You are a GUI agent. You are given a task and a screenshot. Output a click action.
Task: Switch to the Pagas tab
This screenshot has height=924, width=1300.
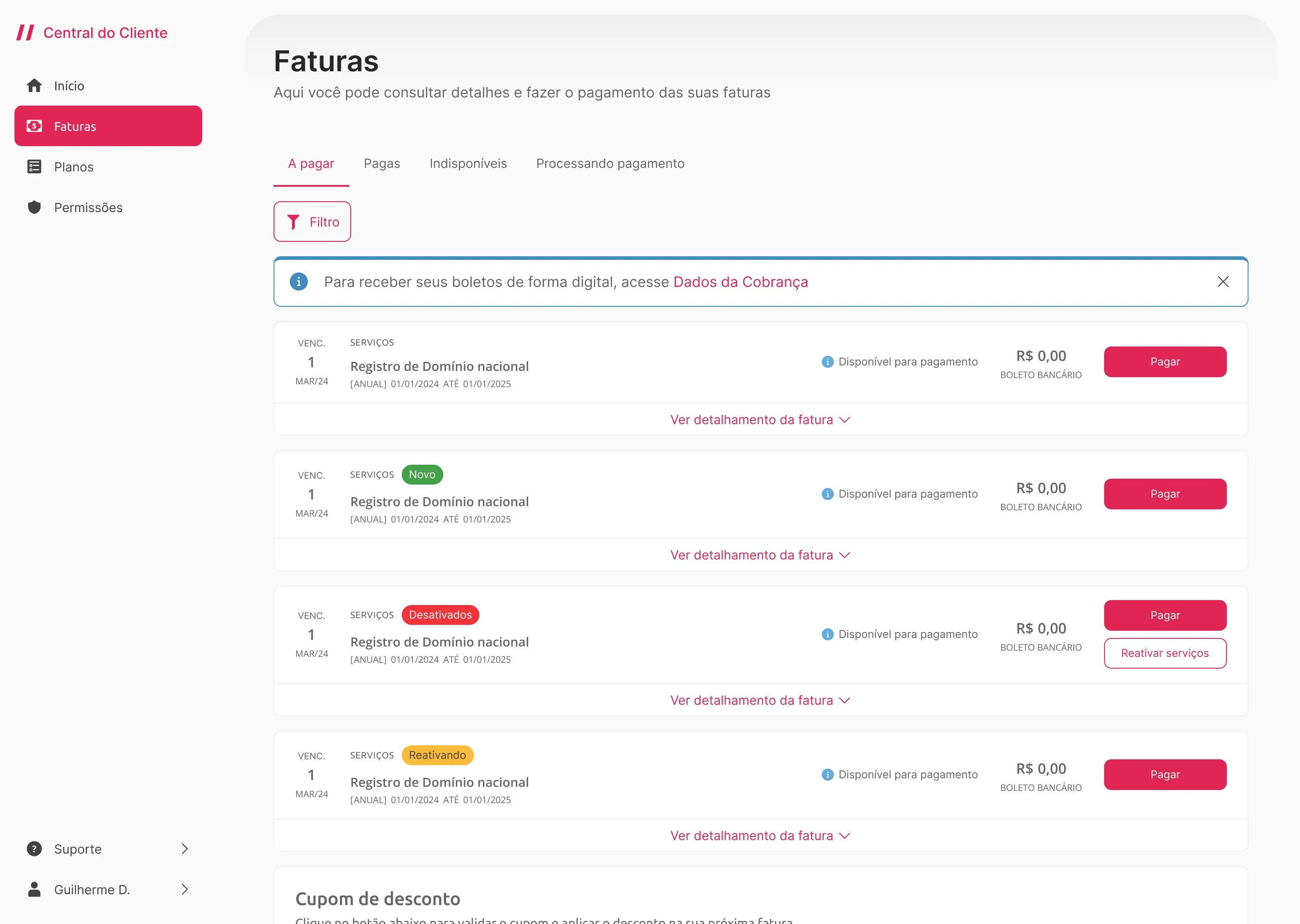(x=382, y=164)
